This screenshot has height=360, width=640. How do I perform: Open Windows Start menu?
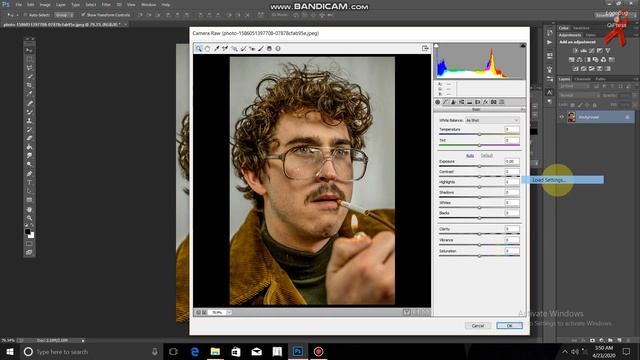[x=10, y=351]
